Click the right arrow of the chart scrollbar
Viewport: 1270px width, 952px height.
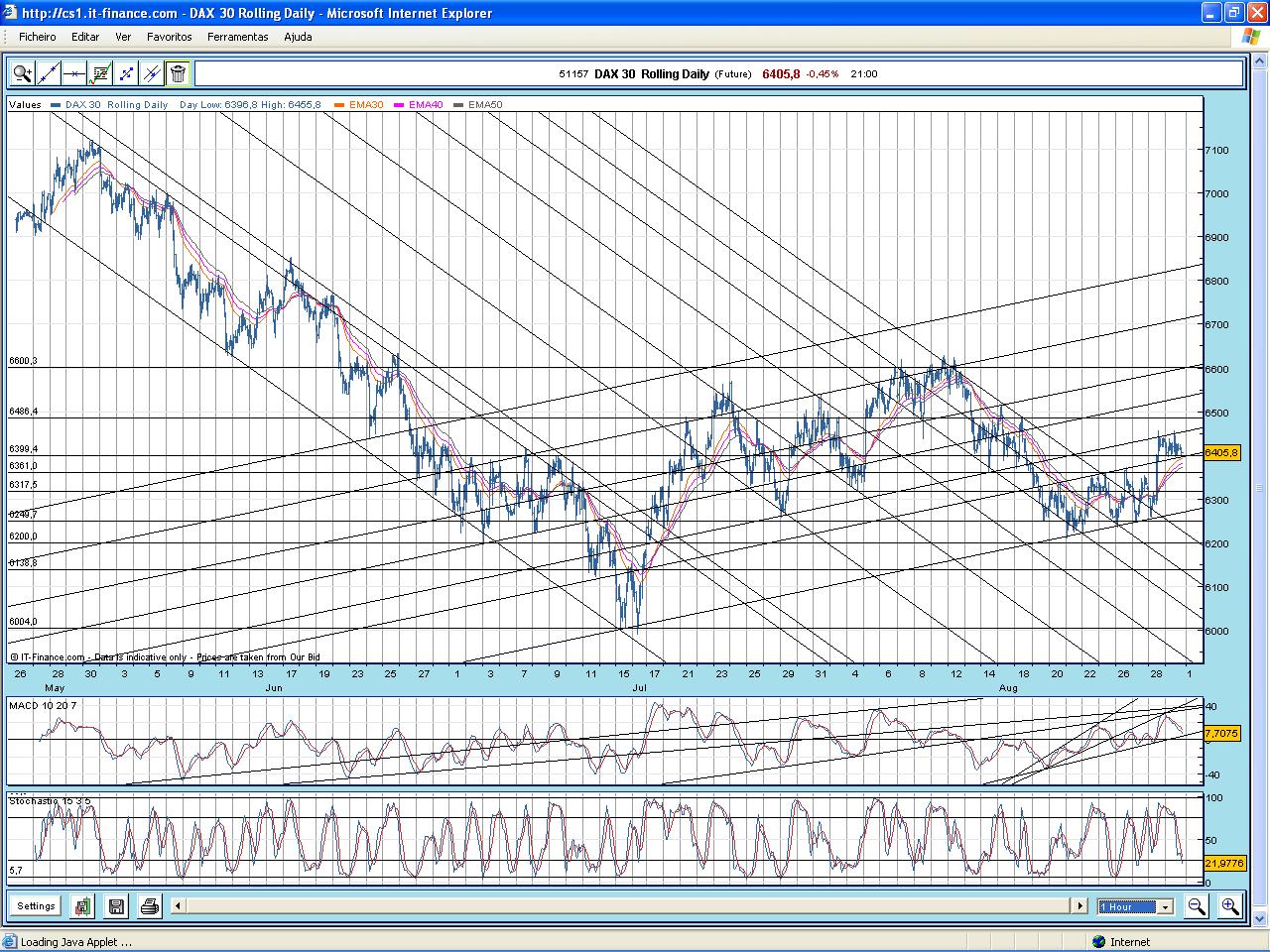coord(1079,905)
